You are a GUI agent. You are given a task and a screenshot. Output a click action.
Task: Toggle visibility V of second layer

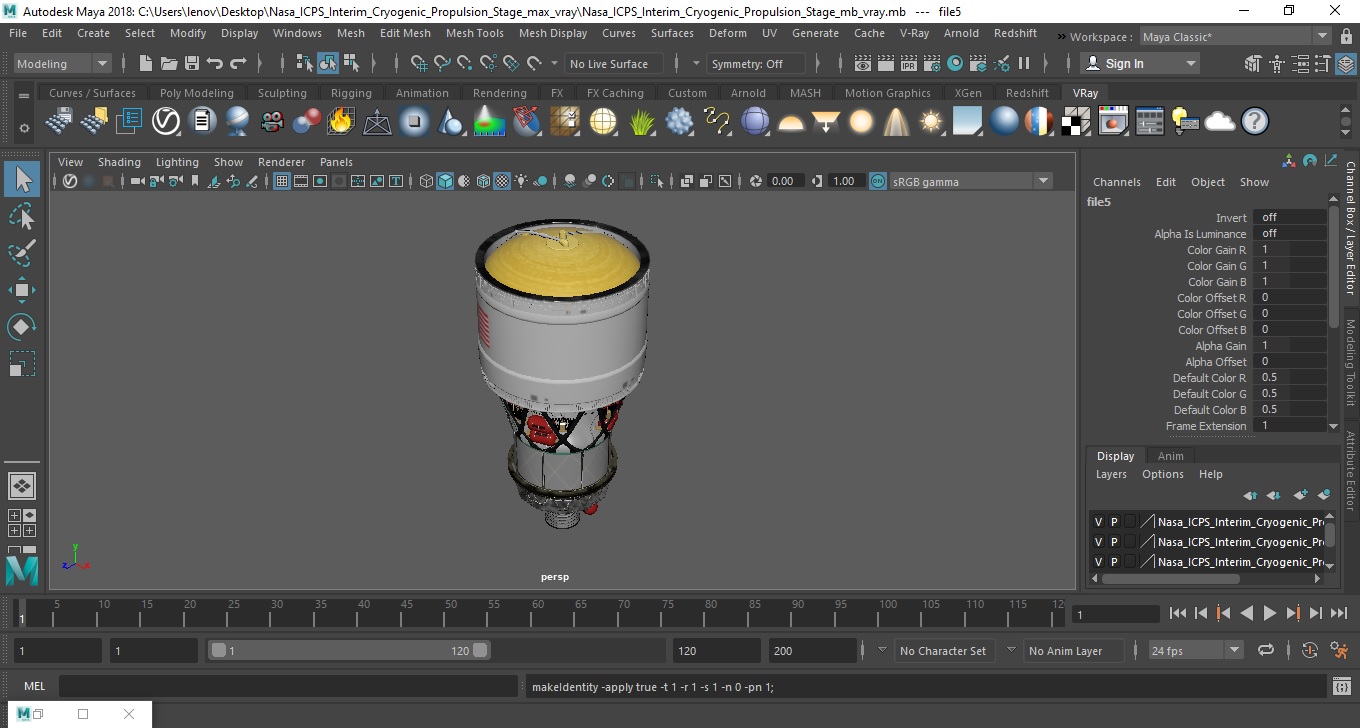point(1098,542)
